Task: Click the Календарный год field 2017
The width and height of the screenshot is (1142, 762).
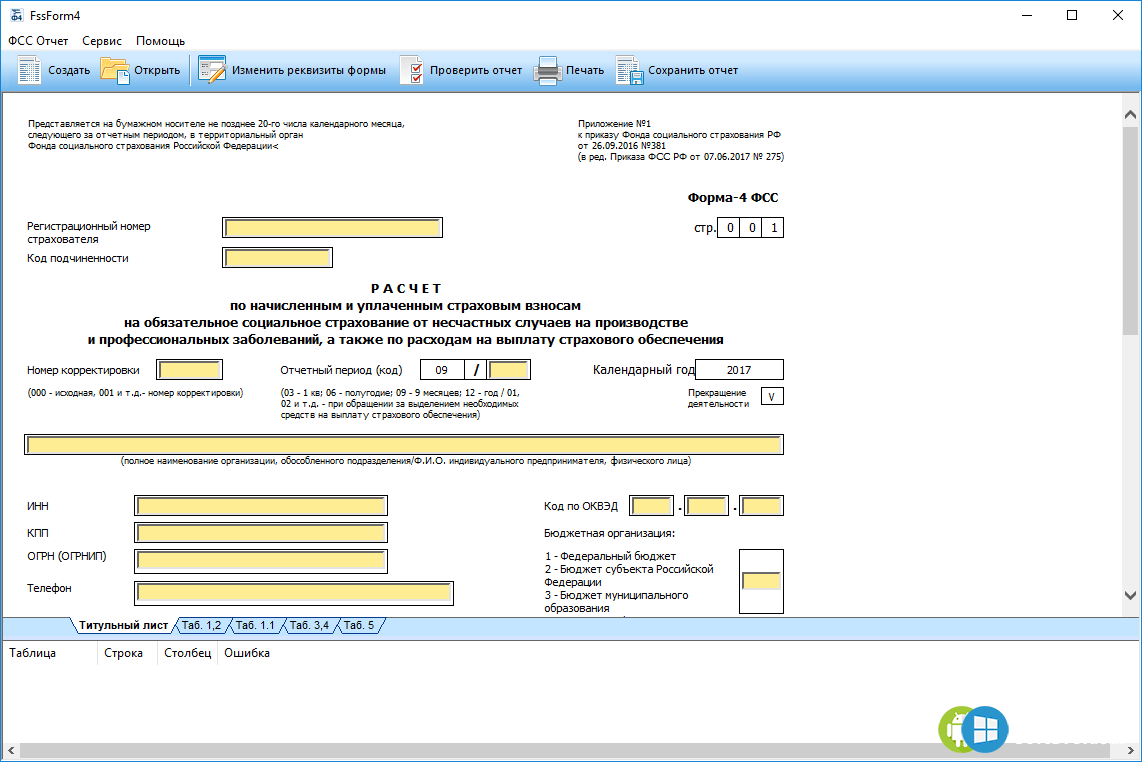Action: point(739,370)
